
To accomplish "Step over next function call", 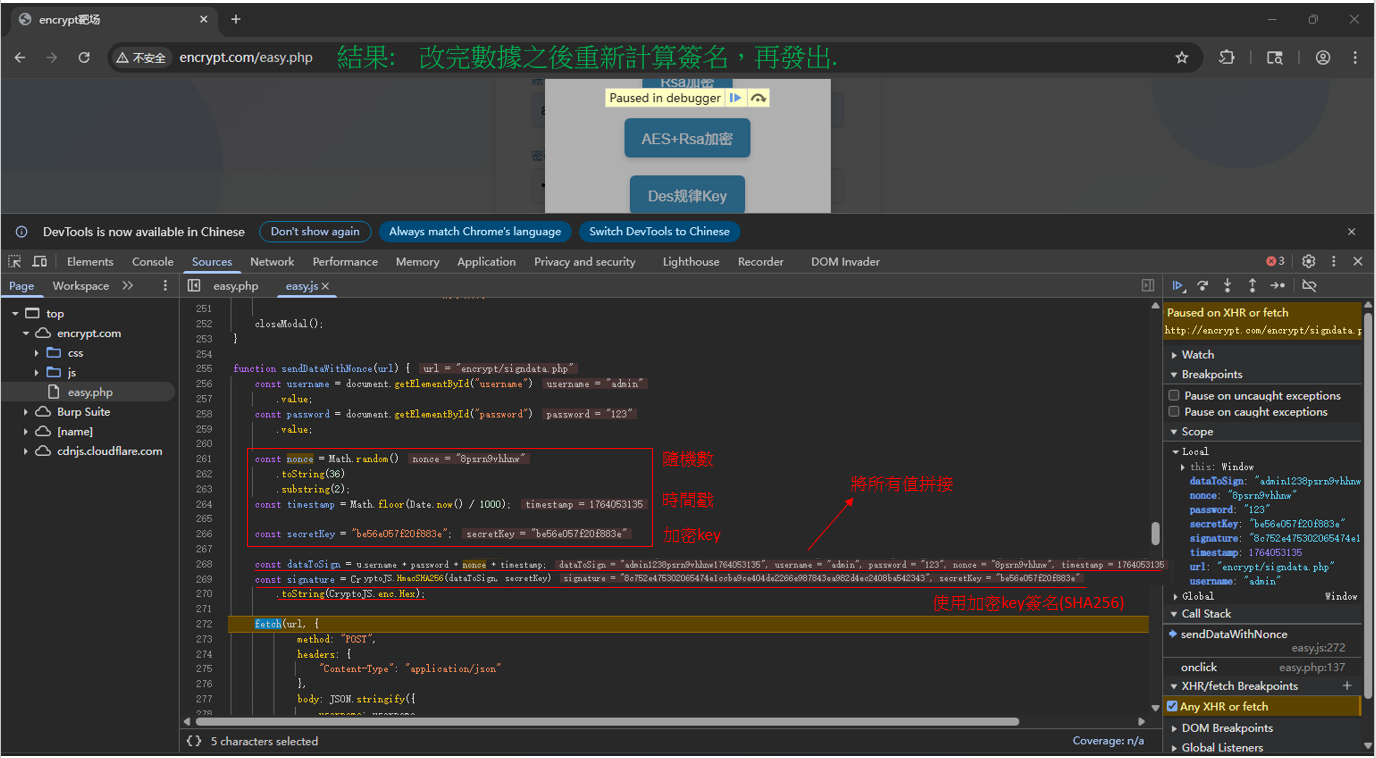I will tap(1203, 285).
